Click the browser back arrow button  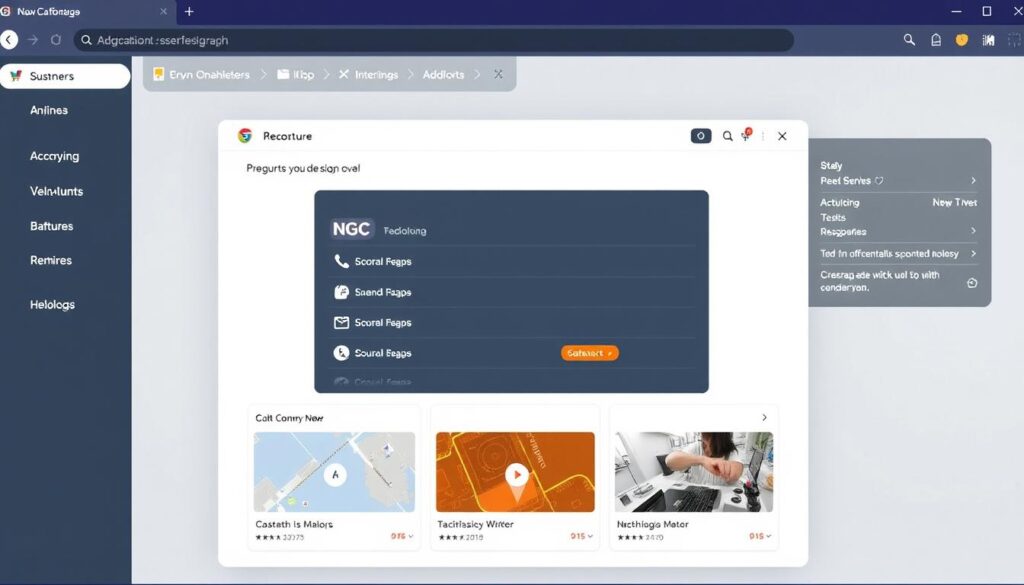tap(9, 40)
